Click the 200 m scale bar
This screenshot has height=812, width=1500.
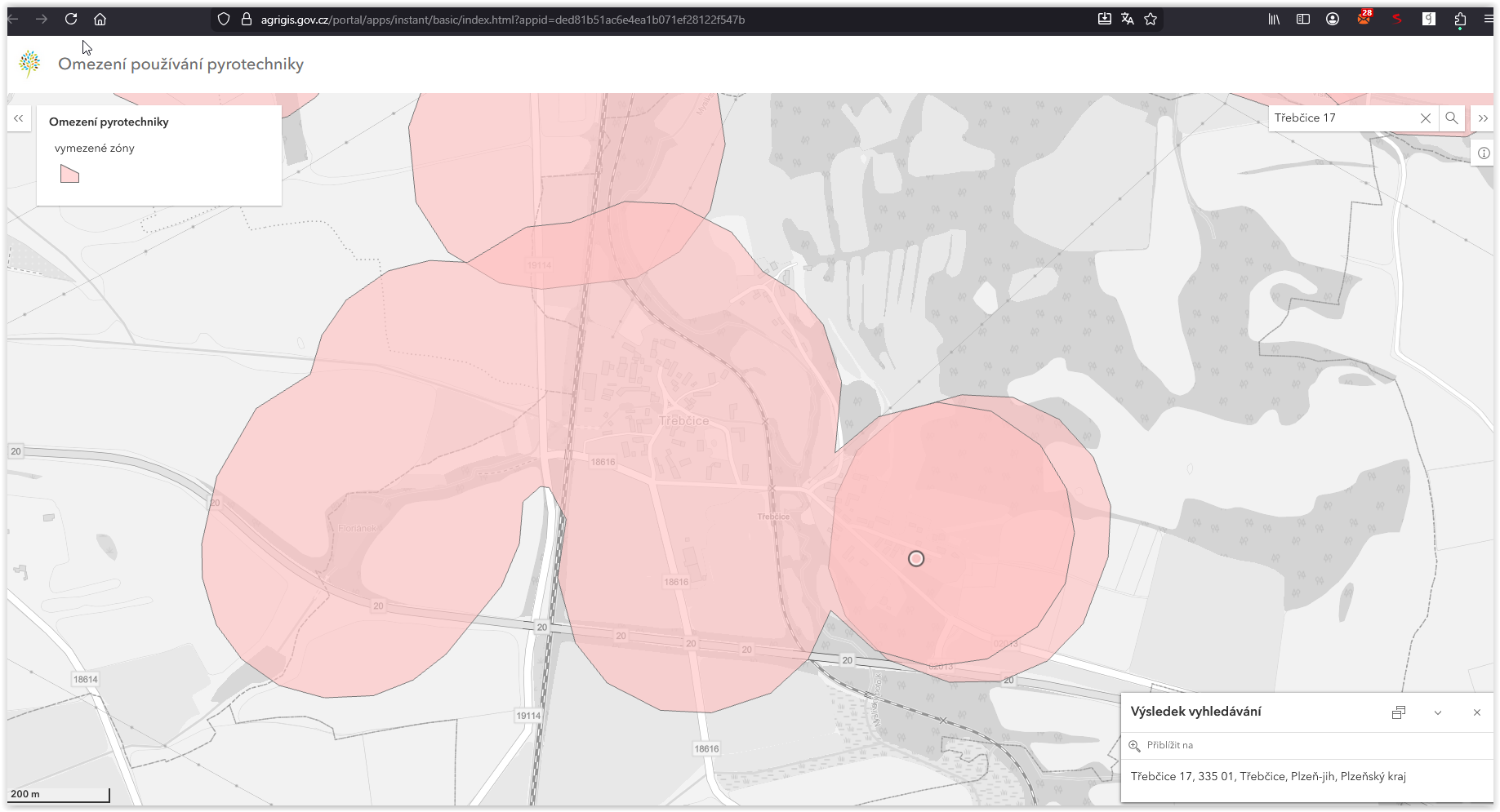click(x=59, y=794)
